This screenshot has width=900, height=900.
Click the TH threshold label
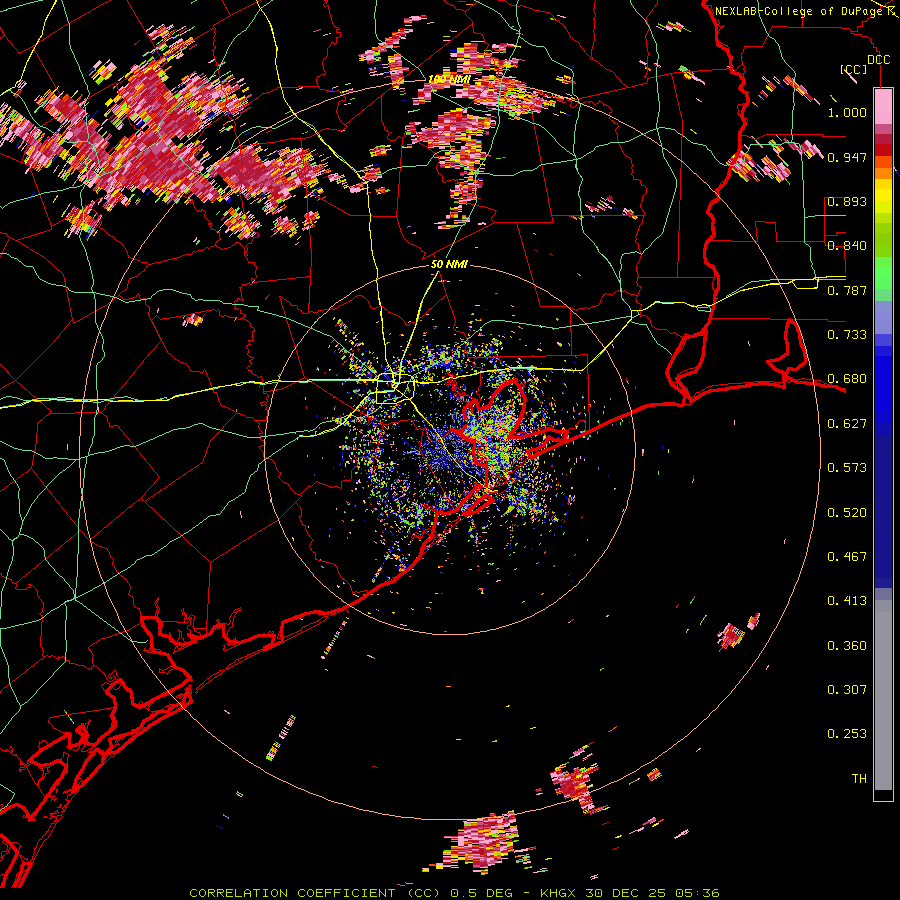coord(859,779)
